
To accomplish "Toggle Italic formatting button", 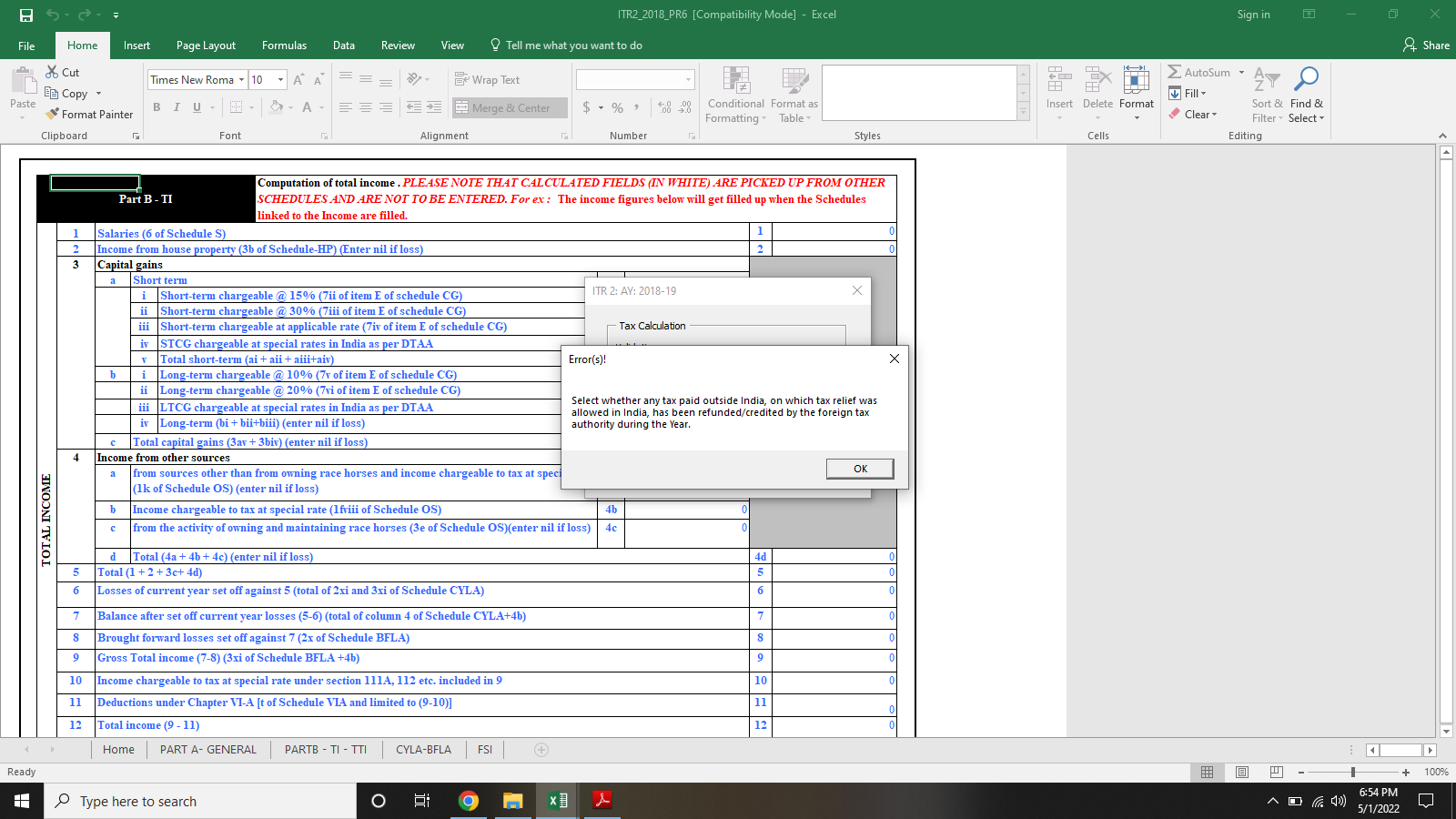I will (x=177, y=107).
